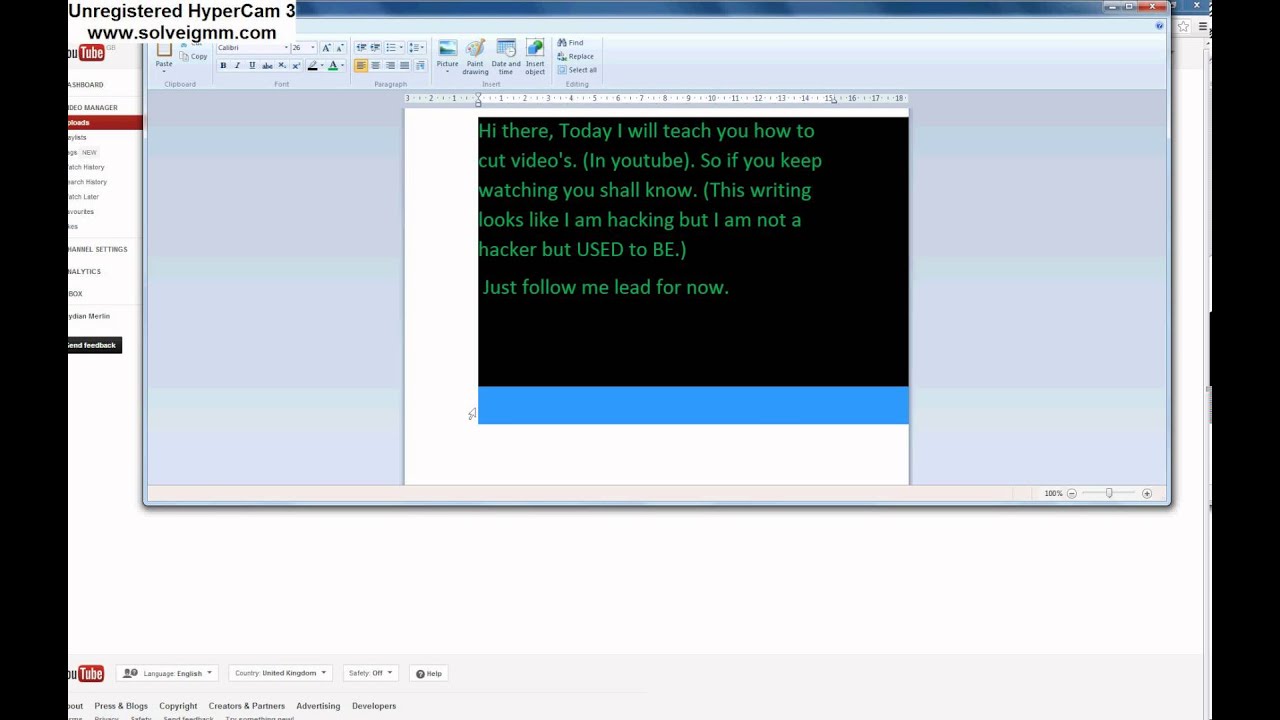The width and height of the screenshot is (1280, 720).
Task: Toggle Underline formatting
Action: click(252, 66)
